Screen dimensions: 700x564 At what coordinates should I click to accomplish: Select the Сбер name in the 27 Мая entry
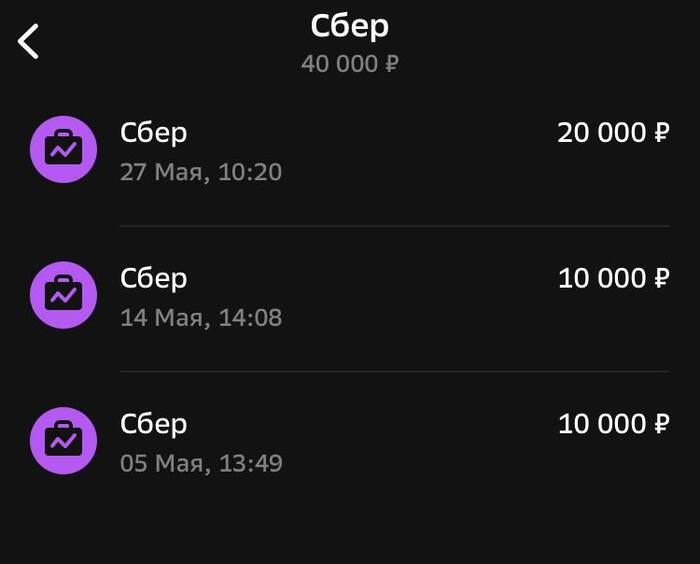153,132
